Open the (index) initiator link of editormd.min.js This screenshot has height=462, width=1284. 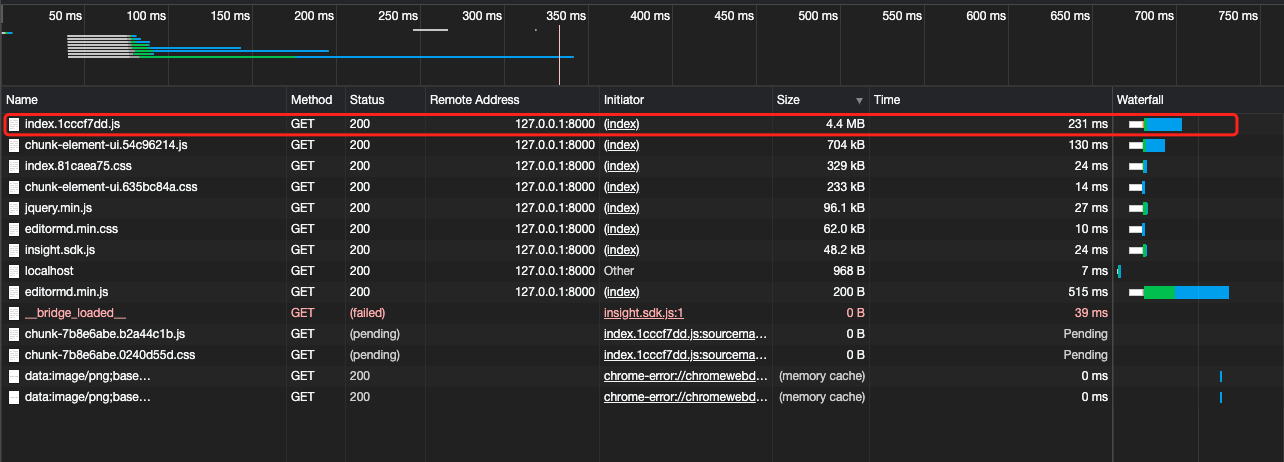tap(621, 292)
